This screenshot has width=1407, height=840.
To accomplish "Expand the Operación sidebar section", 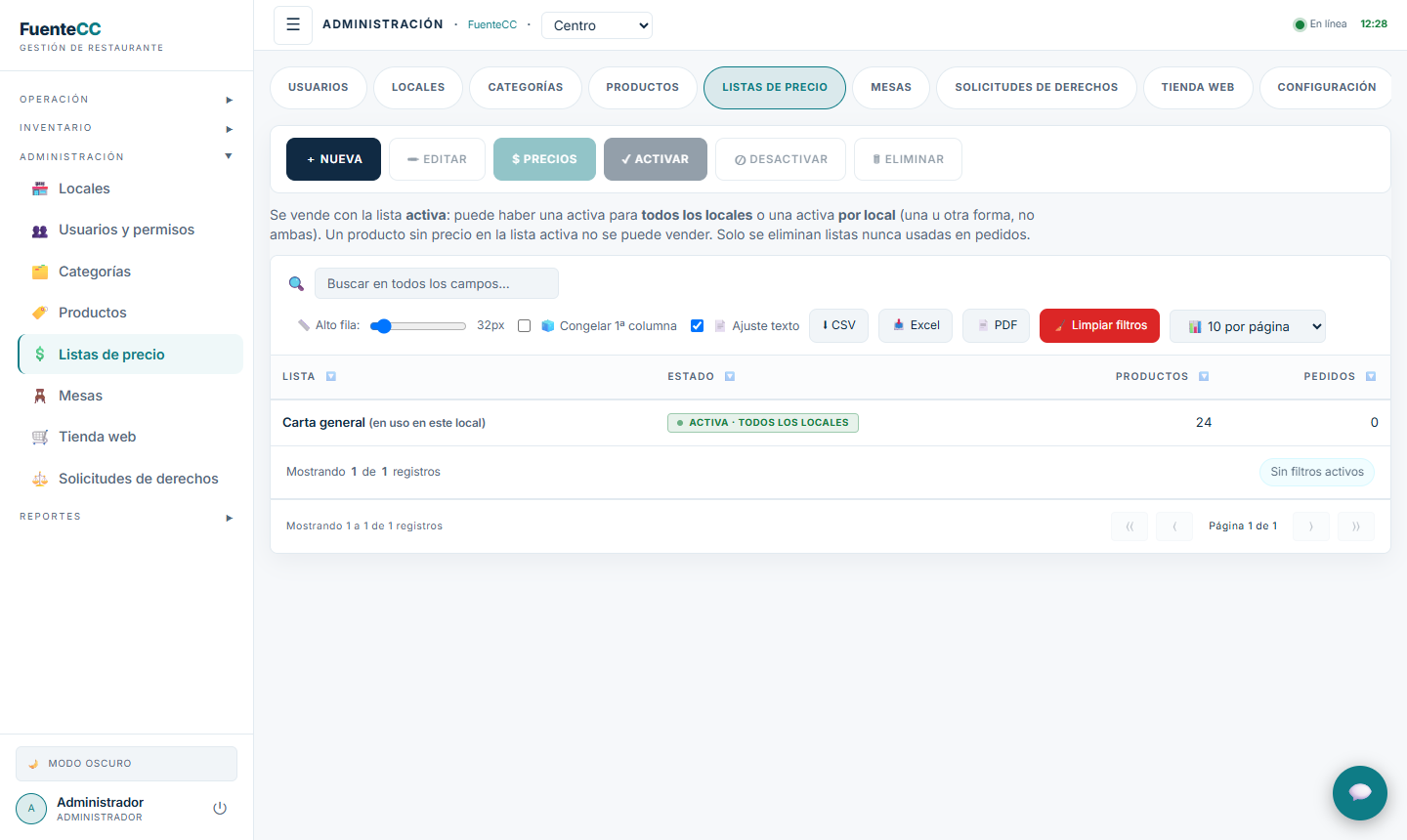I will tap(126, 100).
